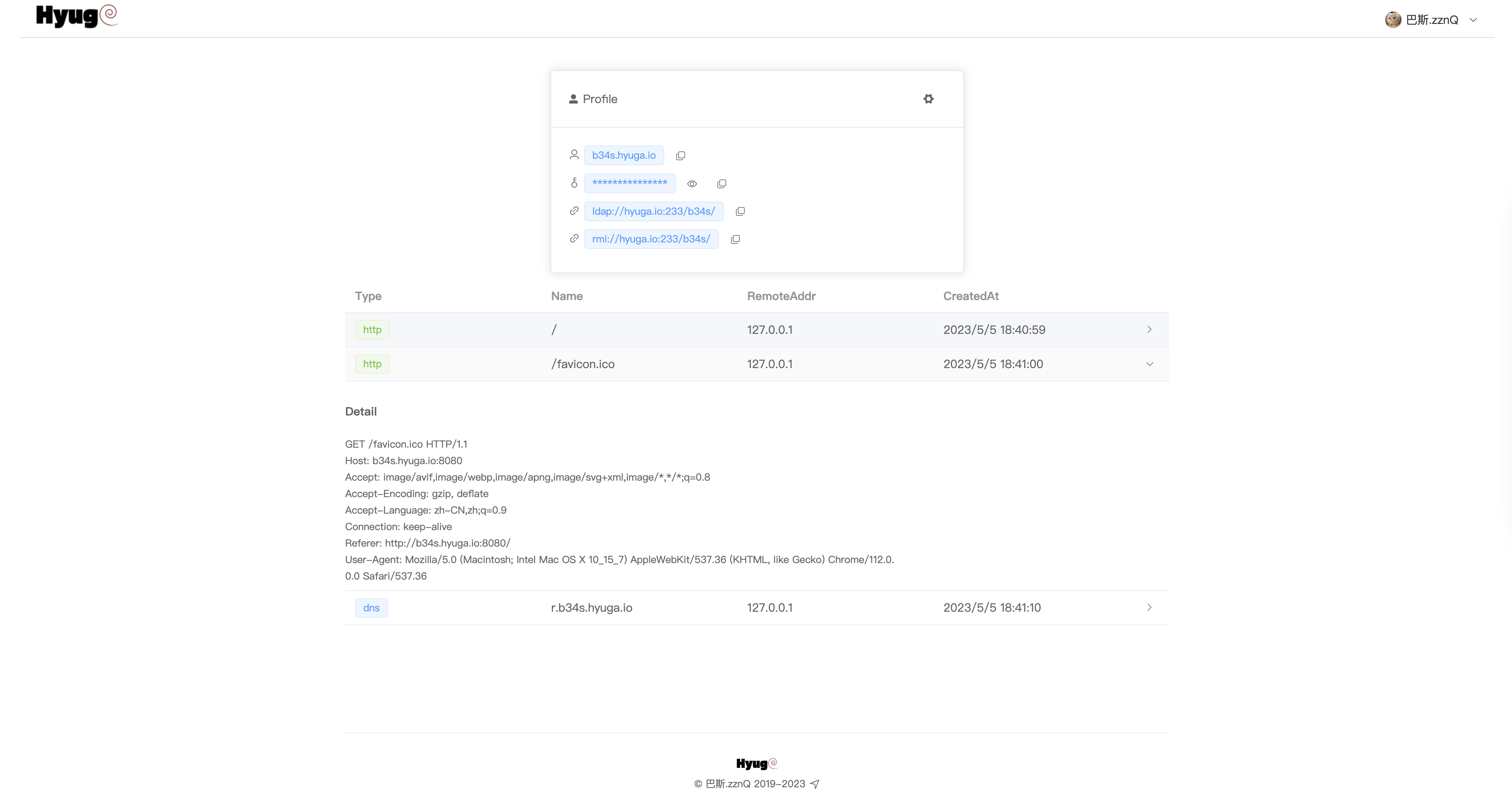Click the footer Hyuga logo

tap(756, 763)
